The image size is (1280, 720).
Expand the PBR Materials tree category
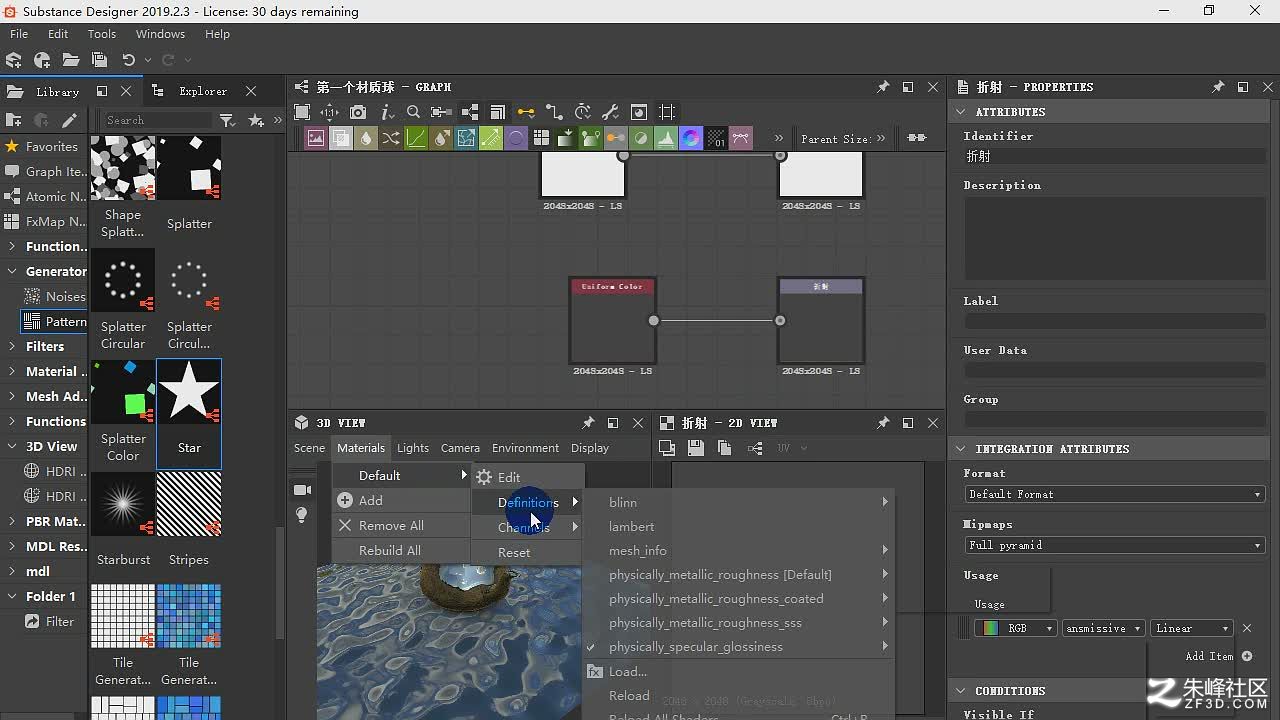pos(11,521)
